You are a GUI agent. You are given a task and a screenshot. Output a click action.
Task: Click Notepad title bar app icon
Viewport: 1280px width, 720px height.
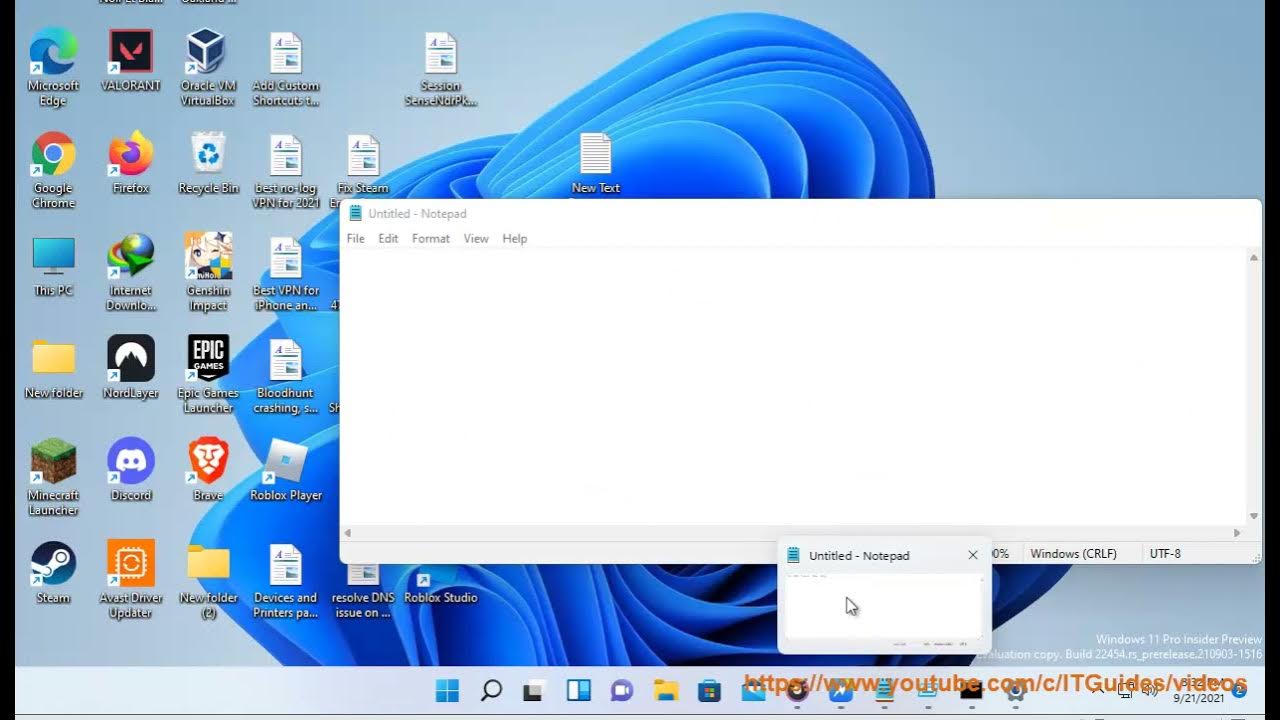(355, 213)
